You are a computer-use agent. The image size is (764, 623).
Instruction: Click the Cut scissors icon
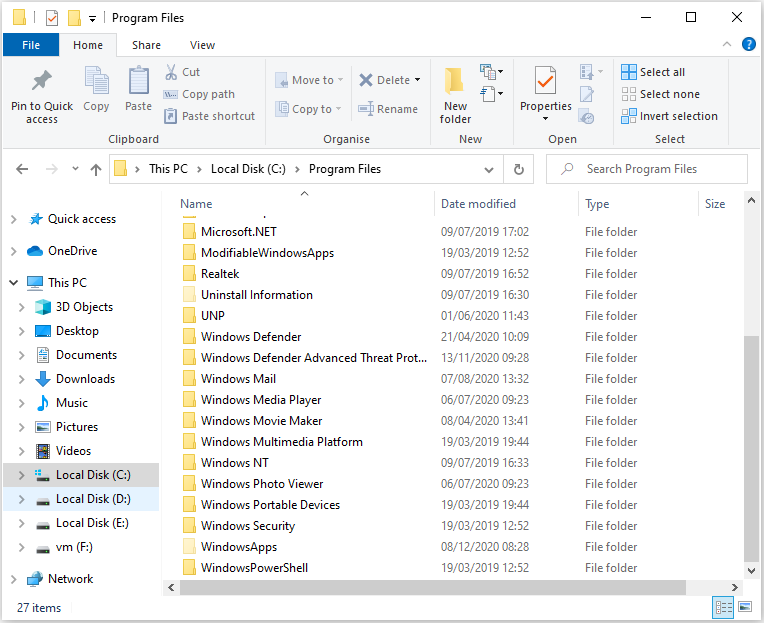[x=171, y=72]
